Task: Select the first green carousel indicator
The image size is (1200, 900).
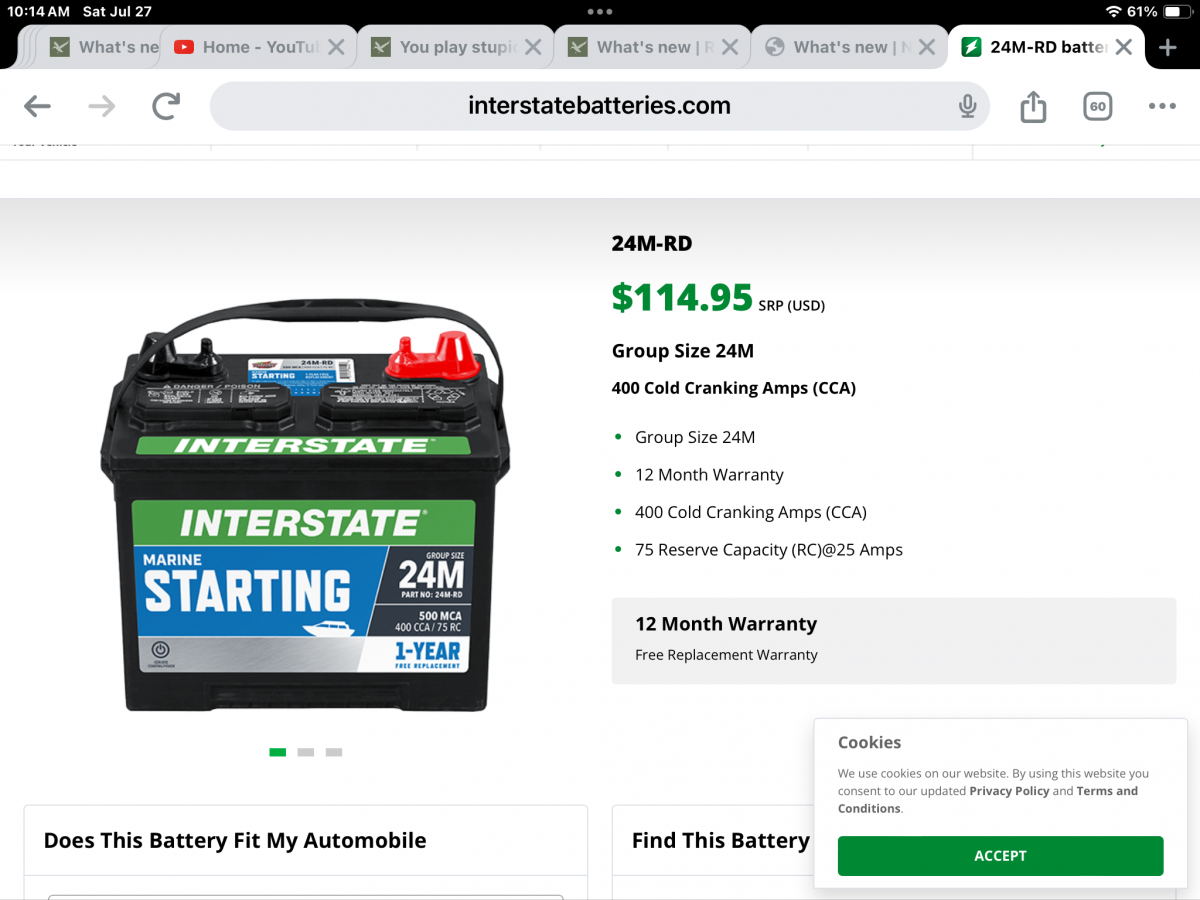Action: (x=278, y=752)
